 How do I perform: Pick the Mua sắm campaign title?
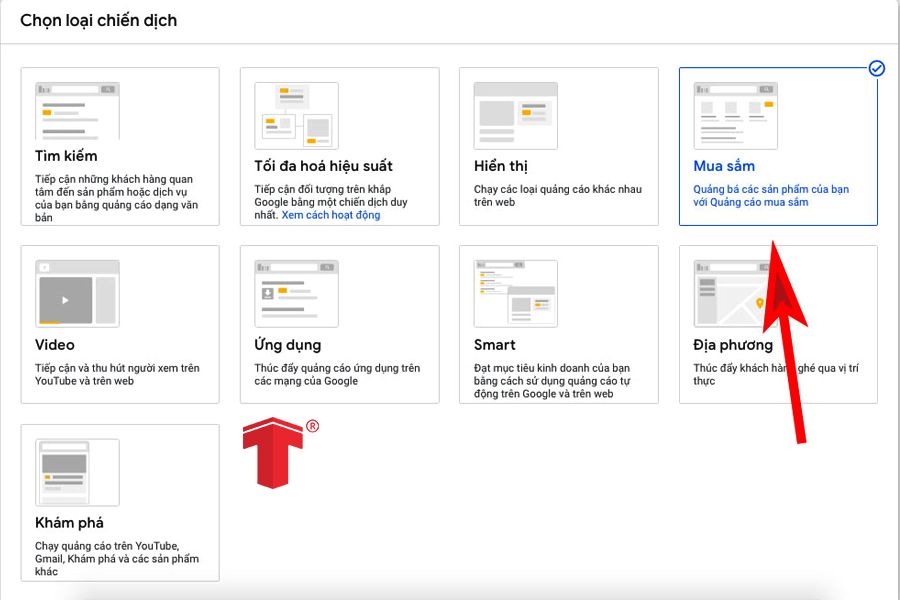724,166
